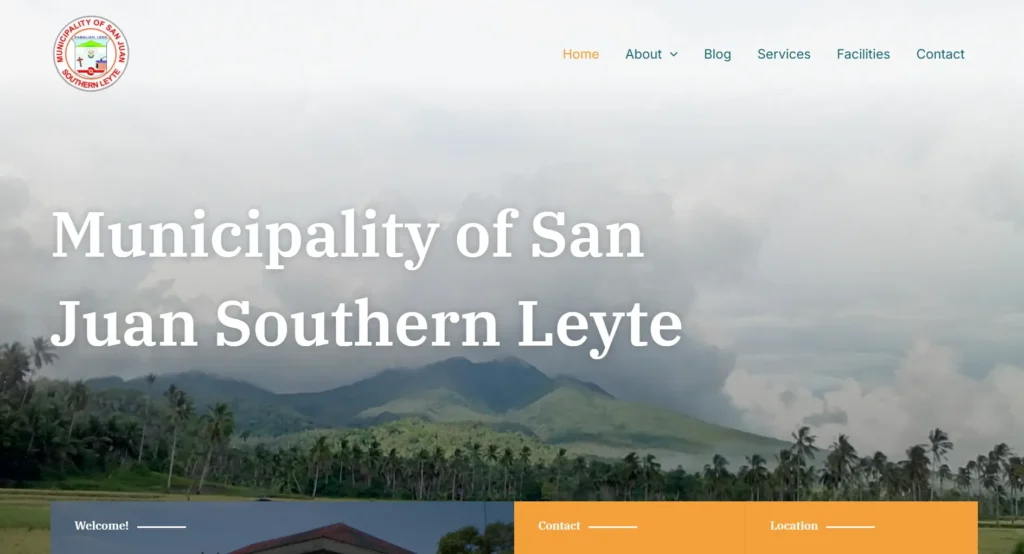Viewport: 1024px width, 554px height.
Task: Select Contact in the top navigation
Action: point(940,54)
